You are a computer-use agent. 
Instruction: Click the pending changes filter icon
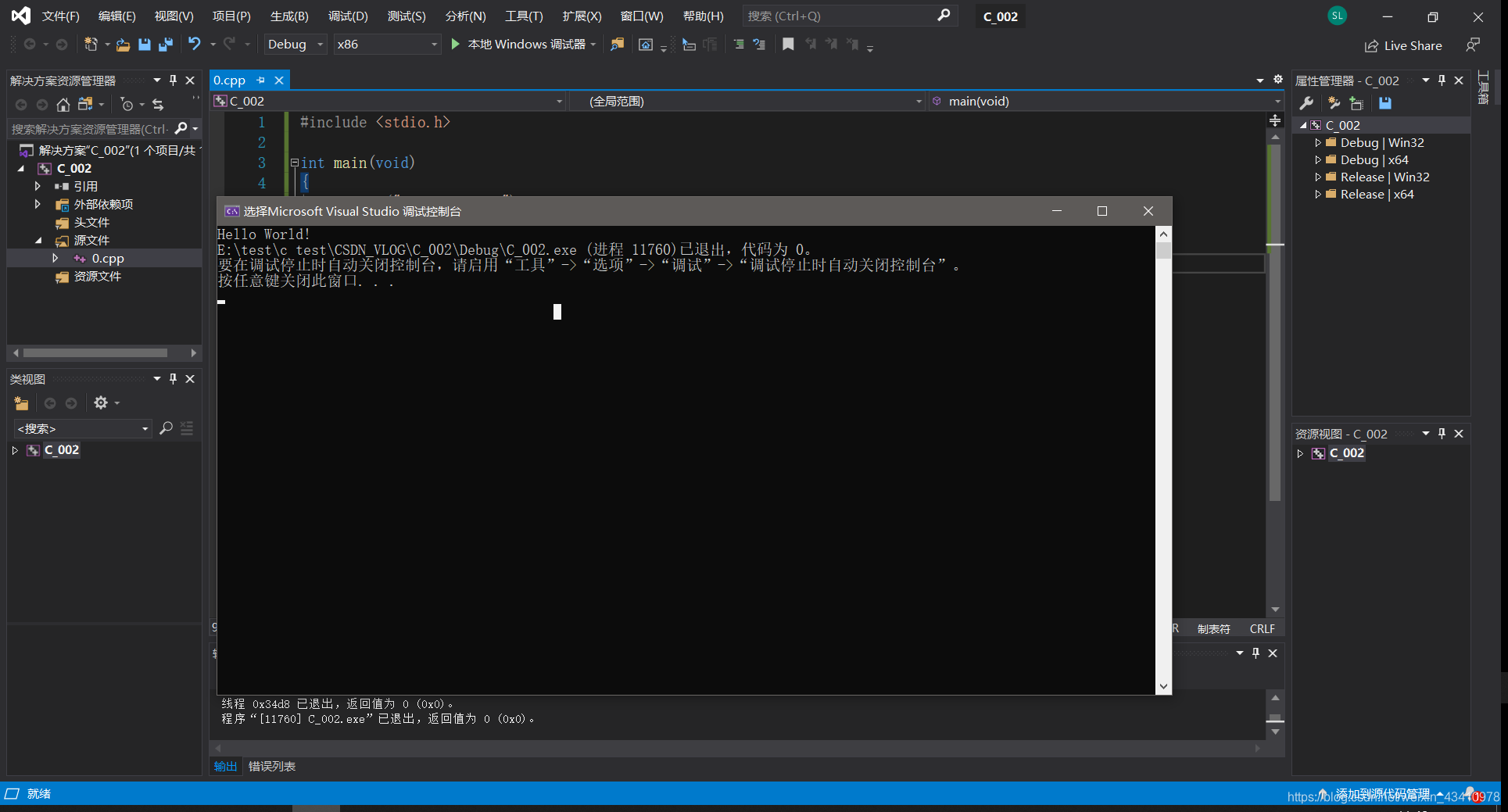pyautogui.click(x=127, y=104)
